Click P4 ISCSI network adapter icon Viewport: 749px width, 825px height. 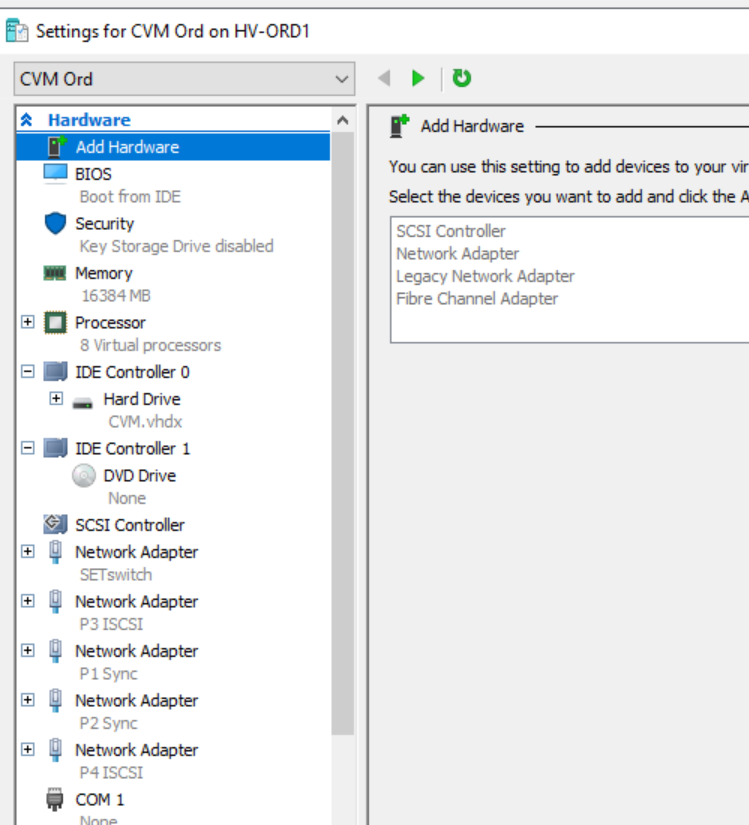(x=55, y=750)
